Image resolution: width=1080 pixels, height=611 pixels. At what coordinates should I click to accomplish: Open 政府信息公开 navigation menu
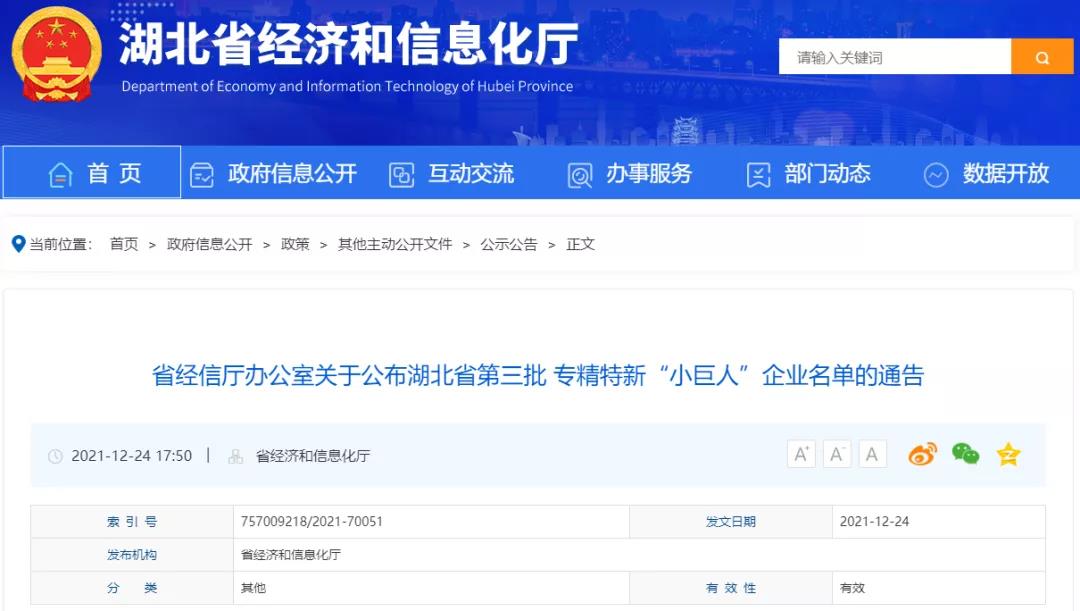point(273,174)
